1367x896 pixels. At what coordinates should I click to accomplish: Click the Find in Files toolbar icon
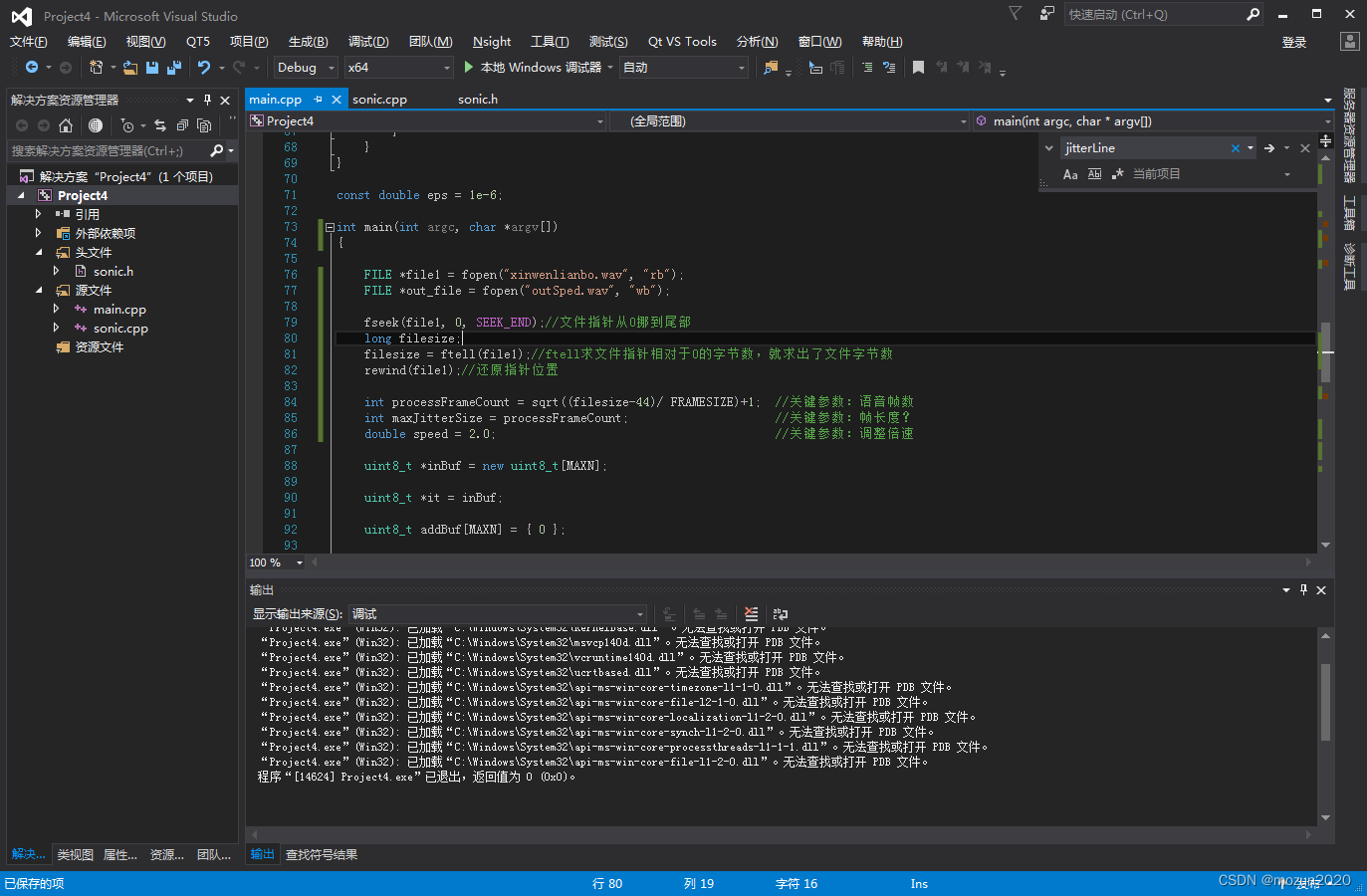pos(771,68)
